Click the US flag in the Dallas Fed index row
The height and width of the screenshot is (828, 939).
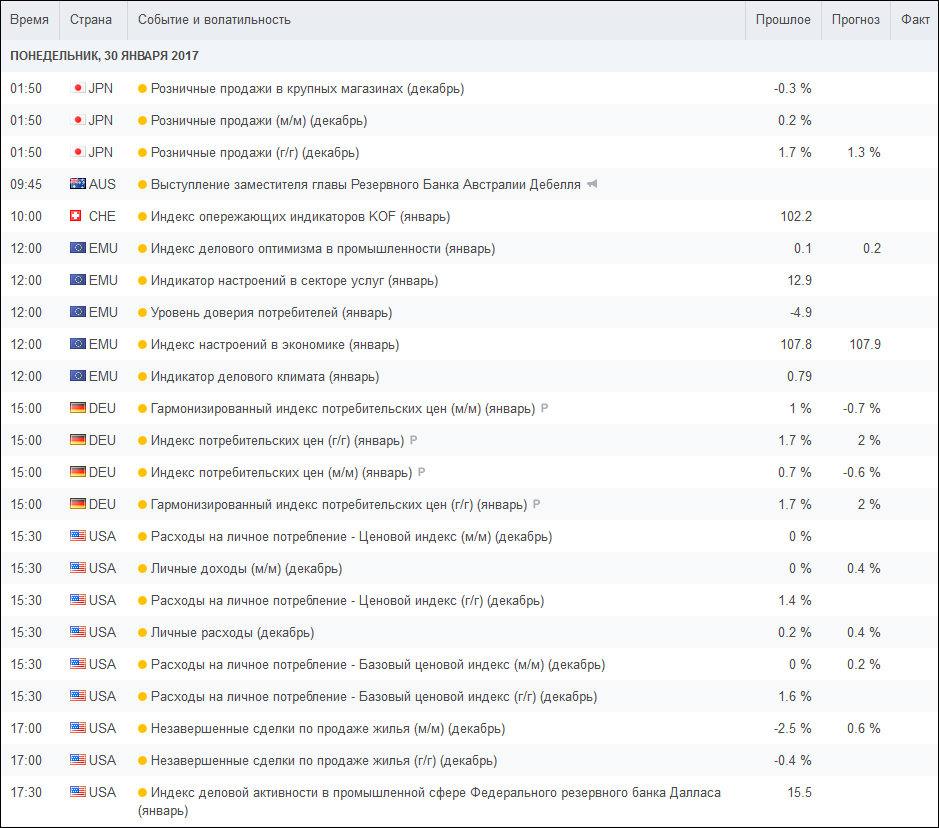[78, 792]
